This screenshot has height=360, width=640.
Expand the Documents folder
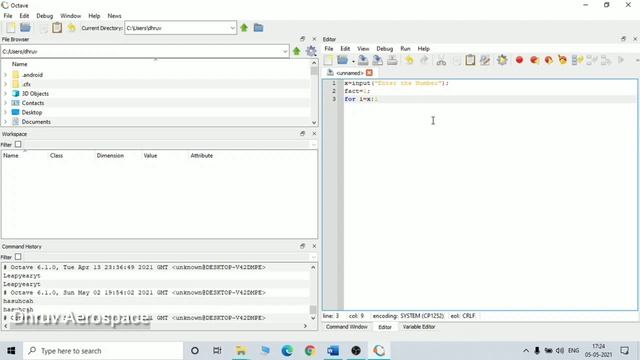(5, 122)
